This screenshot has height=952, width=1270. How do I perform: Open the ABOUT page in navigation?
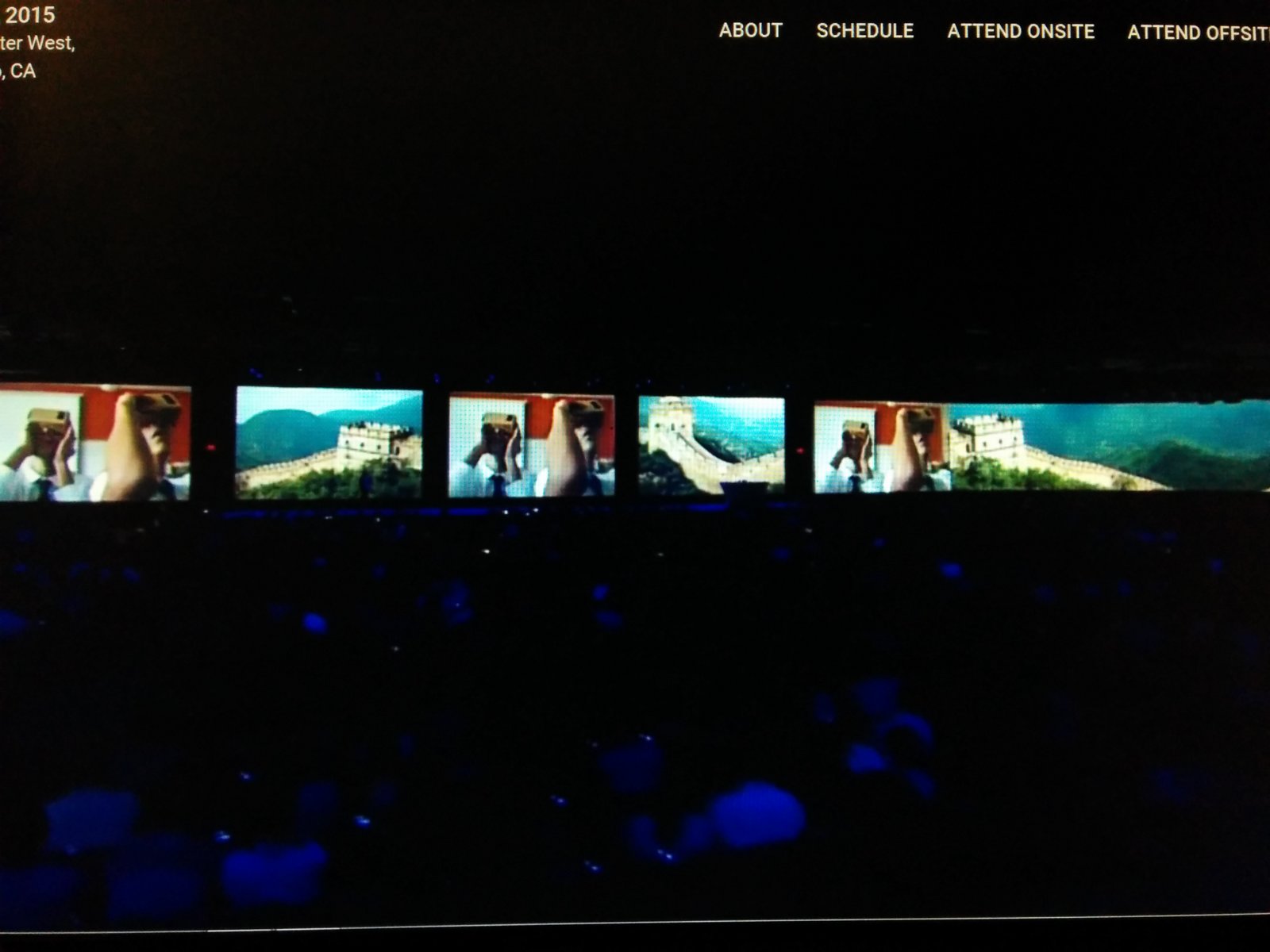(750, 30)
